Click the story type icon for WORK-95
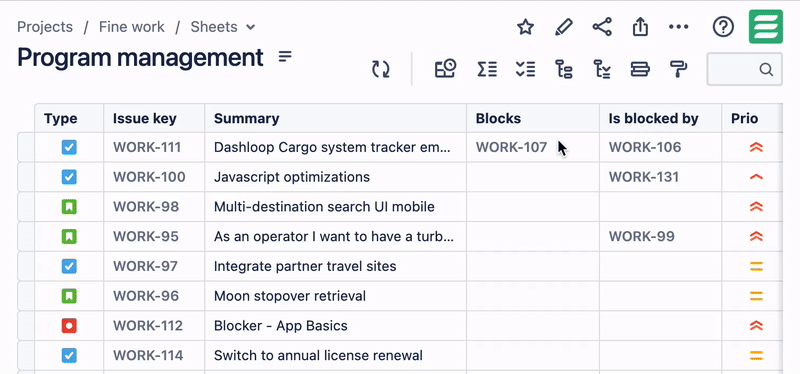800x374 pixels. coord(69,236)
